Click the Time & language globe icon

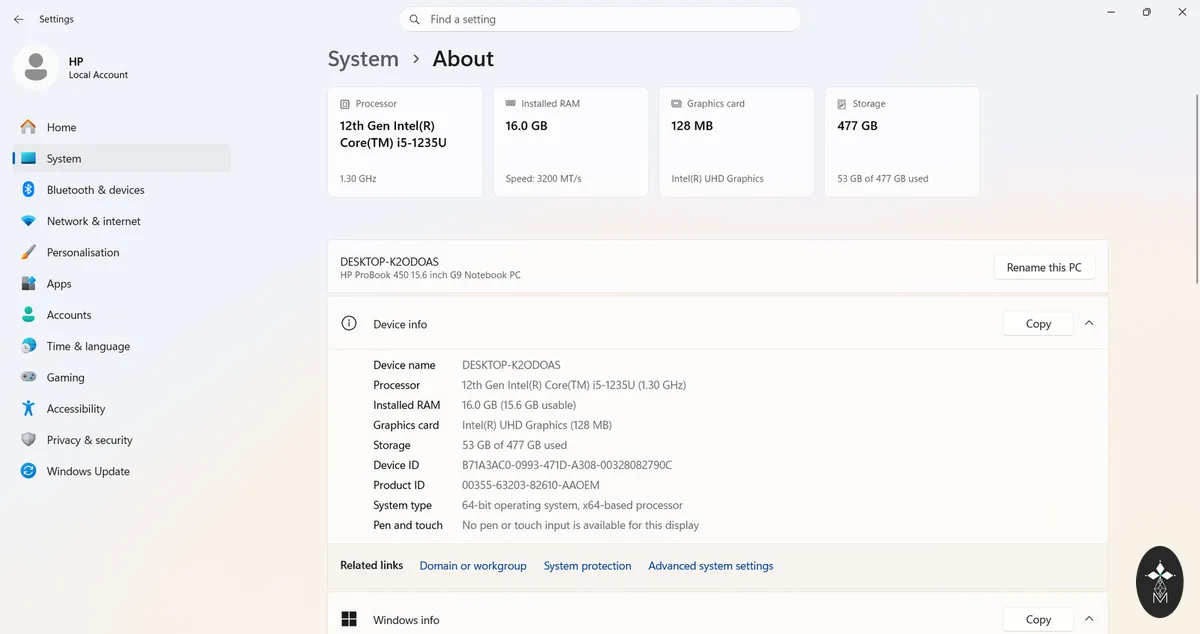[x=28, y=346]
